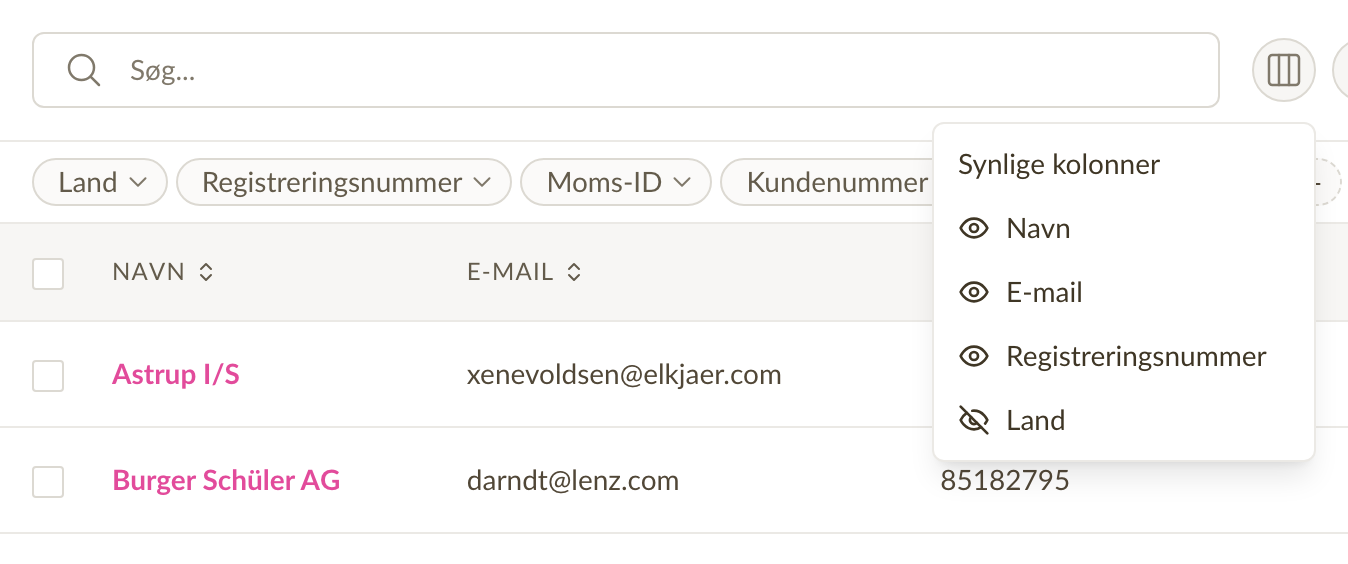This screenshot has height=564, width=1348.
Task: Open the column visibility icon button
Action: 1283,71
